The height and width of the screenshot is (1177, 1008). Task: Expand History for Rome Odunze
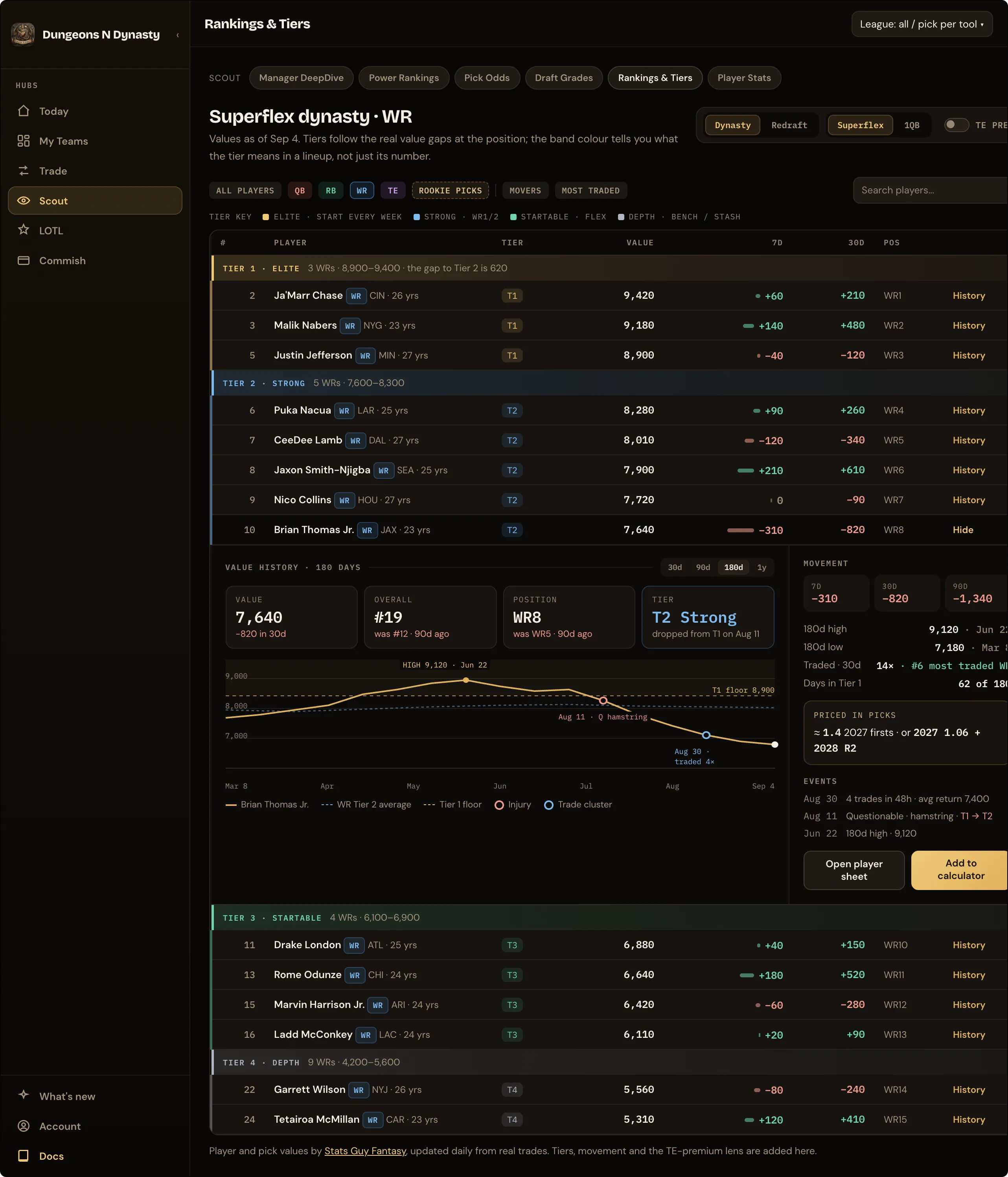pyautogui.click(x=969, y=975)
